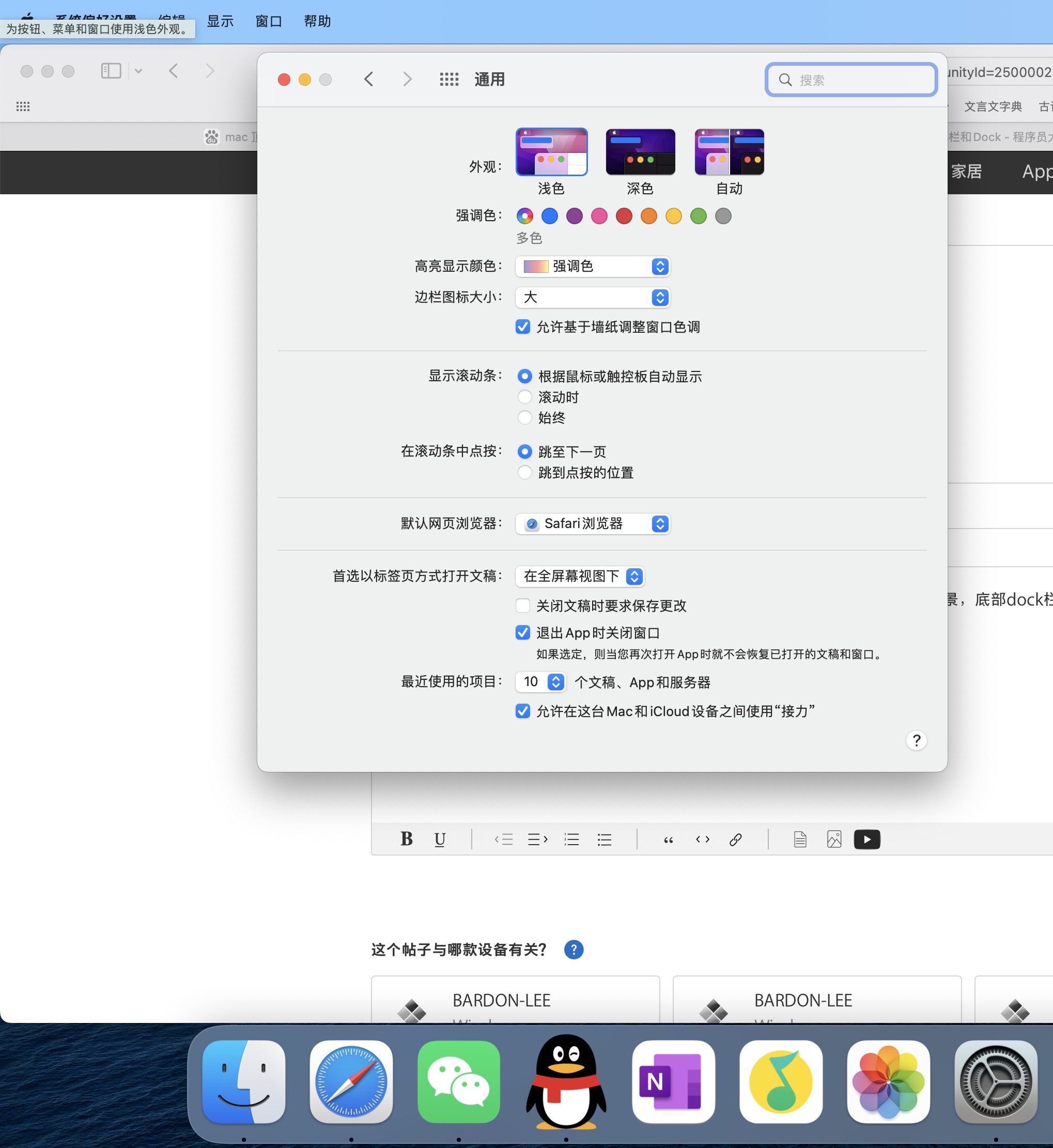The width and height of the screenshot is (1053, 1148).
Task: Click the help question mark button
Action: coord(916,740)
